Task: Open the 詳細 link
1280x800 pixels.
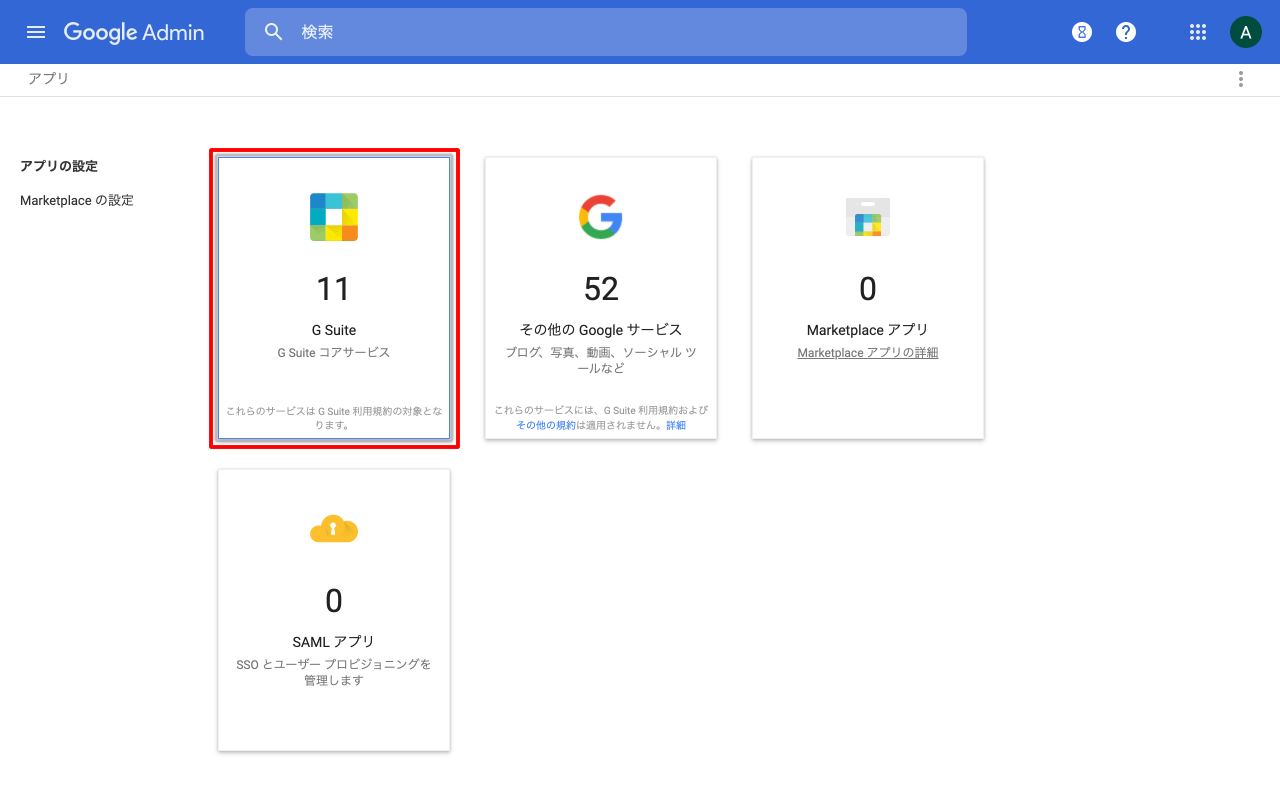Action: click(676, 425)
